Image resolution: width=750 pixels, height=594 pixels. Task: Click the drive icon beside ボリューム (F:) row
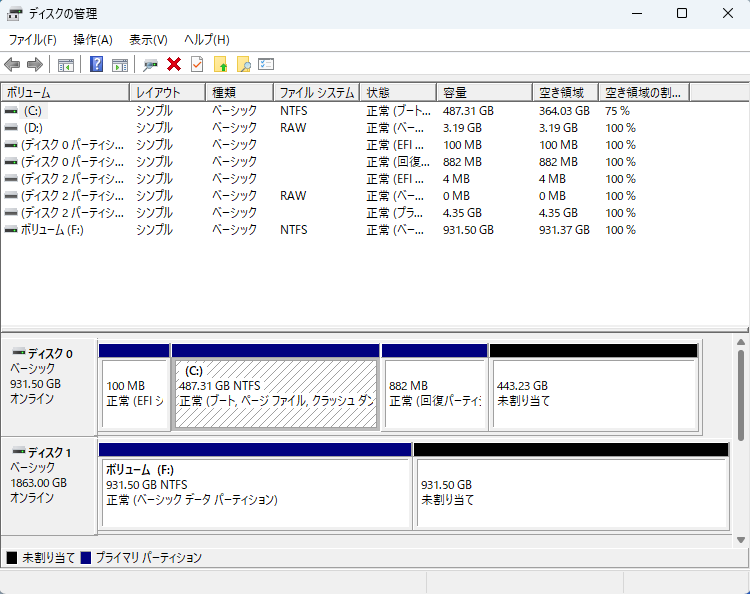click(x=11, y=230)
